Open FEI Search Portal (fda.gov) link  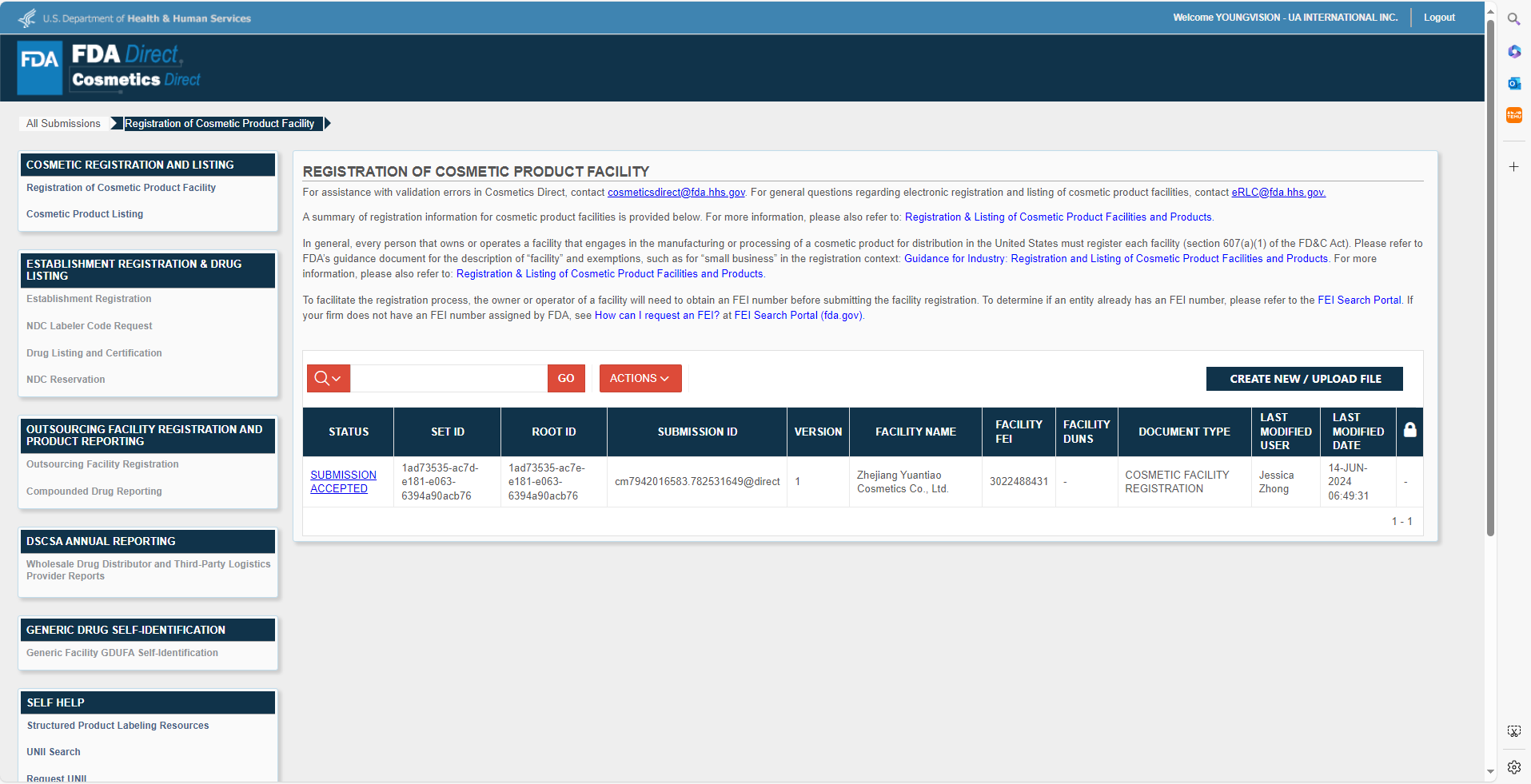point(798,316)
